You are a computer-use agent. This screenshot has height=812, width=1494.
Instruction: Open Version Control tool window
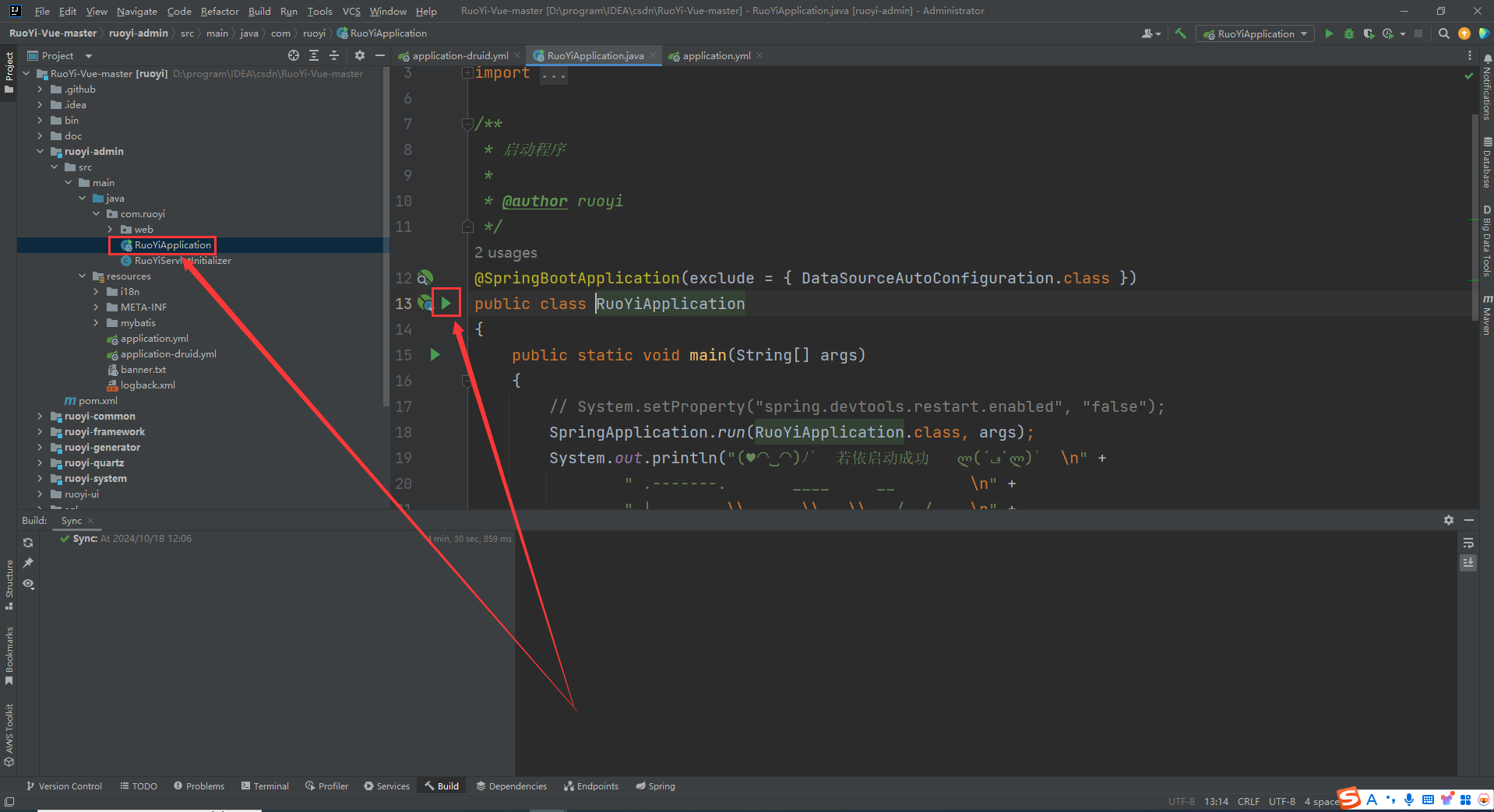click(64, 786)
